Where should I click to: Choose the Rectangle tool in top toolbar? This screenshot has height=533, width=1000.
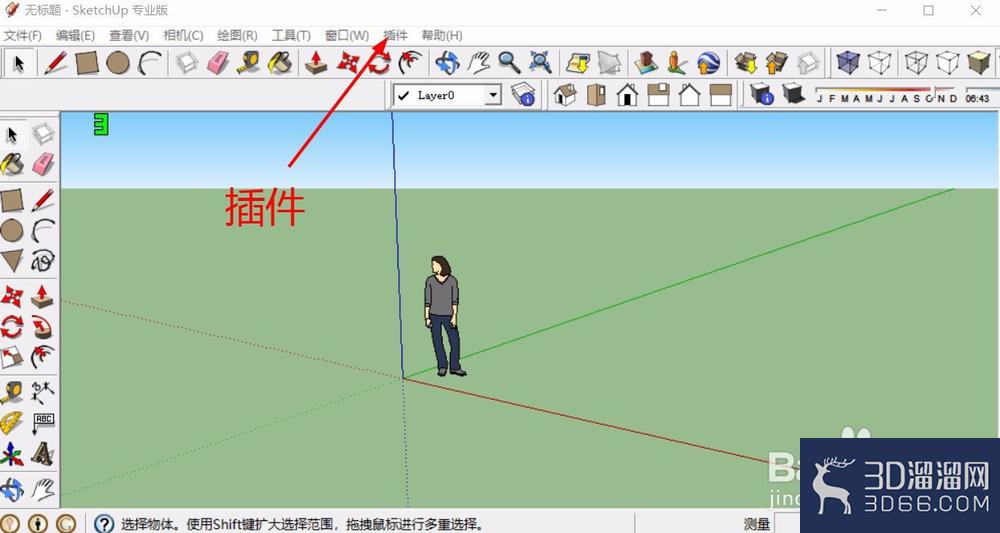click(x=87, y=62)
